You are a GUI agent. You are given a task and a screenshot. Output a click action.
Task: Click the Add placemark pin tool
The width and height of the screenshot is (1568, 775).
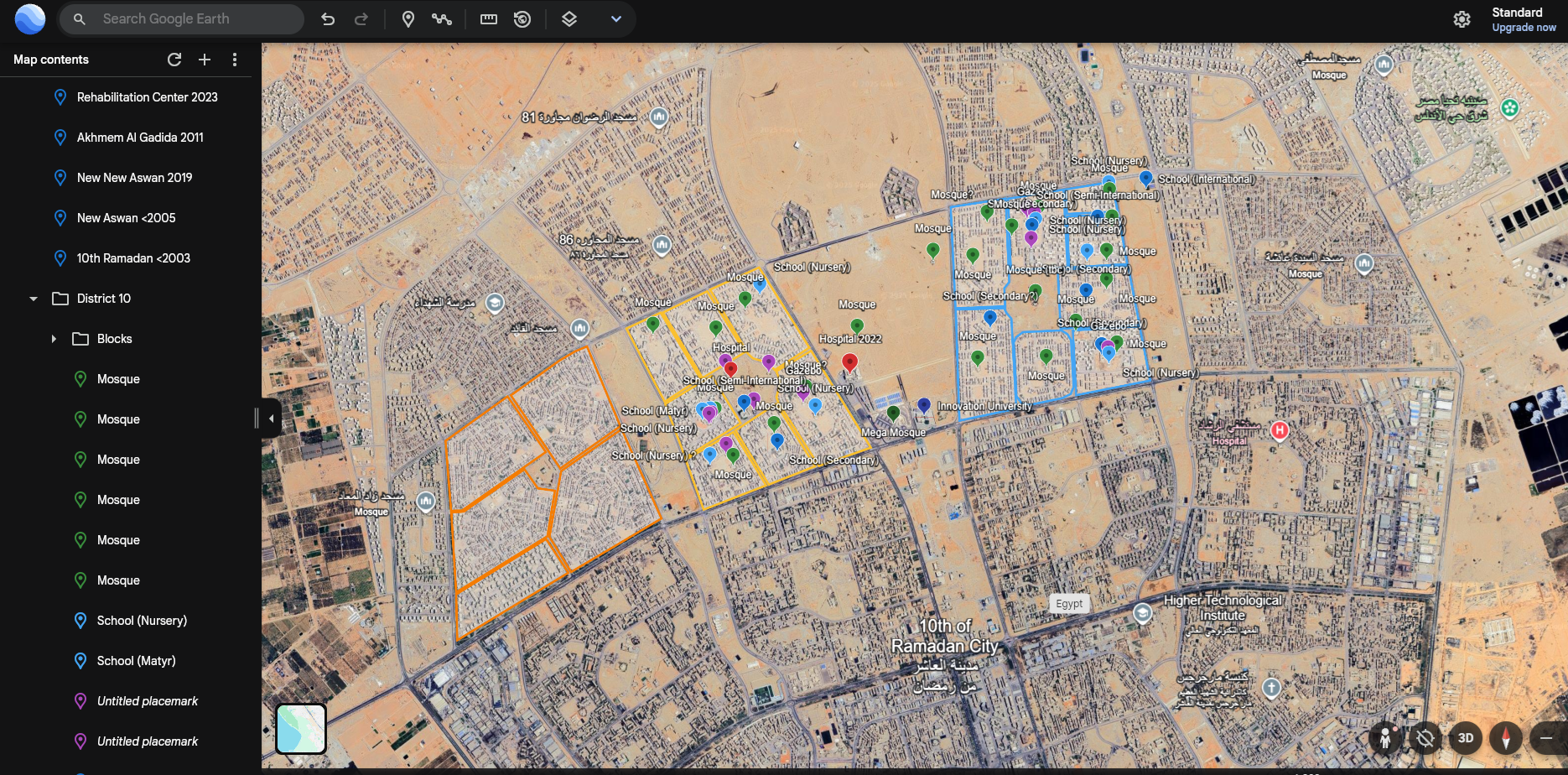tap(408, 19)
